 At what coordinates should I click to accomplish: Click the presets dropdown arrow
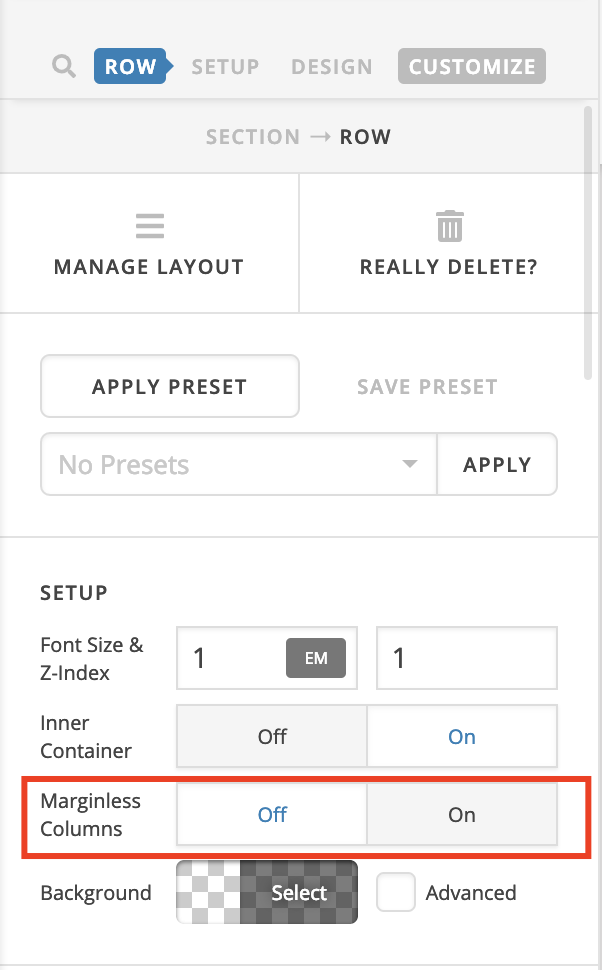point(410,463)
